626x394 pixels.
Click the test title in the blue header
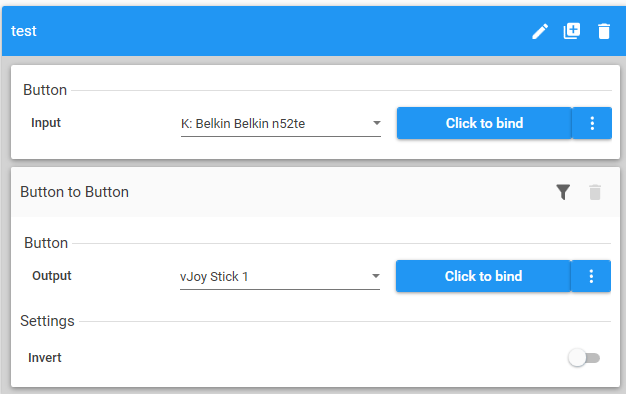[x=24, y=31]
